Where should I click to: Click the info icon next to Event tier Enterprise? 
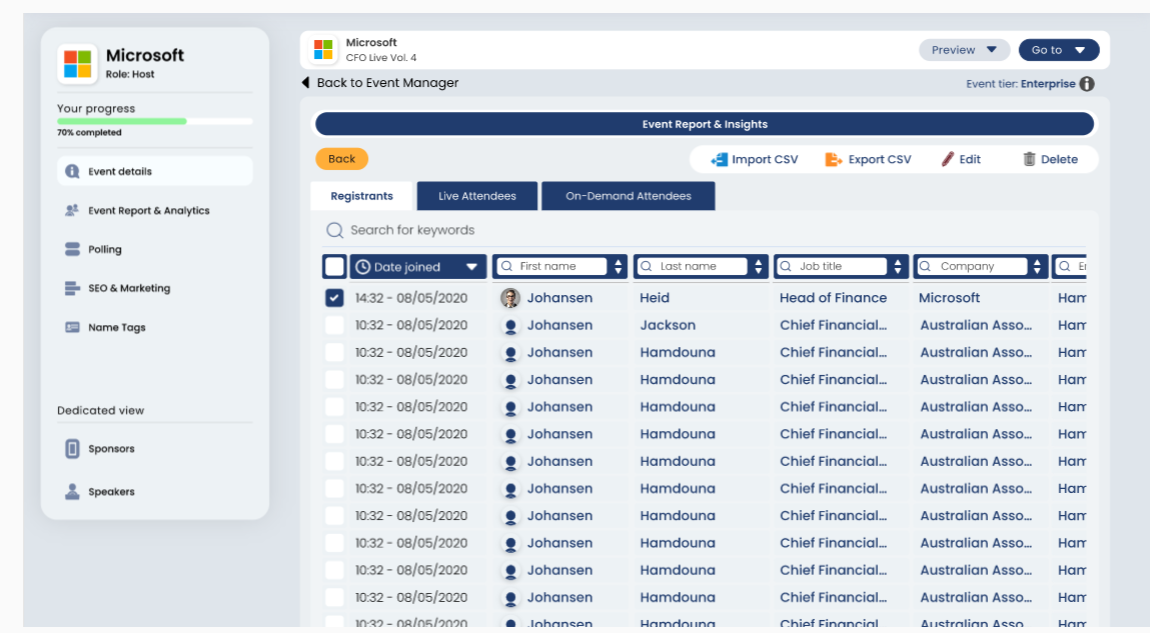(x=1087, y=84)
